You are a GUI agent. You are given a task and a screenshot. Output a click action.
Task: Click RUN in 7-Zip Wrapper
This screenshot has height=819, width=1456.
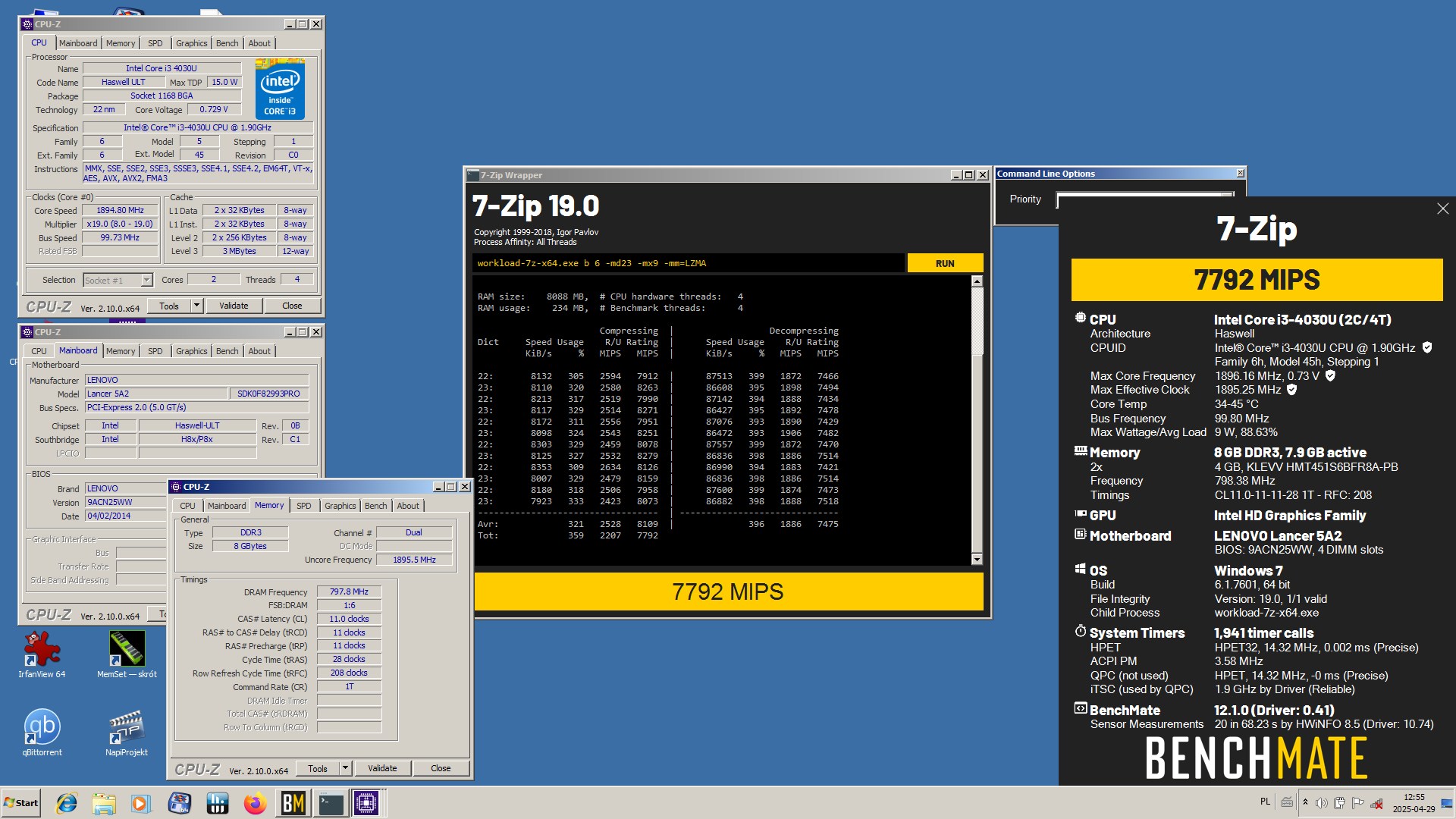coord(945,263)
